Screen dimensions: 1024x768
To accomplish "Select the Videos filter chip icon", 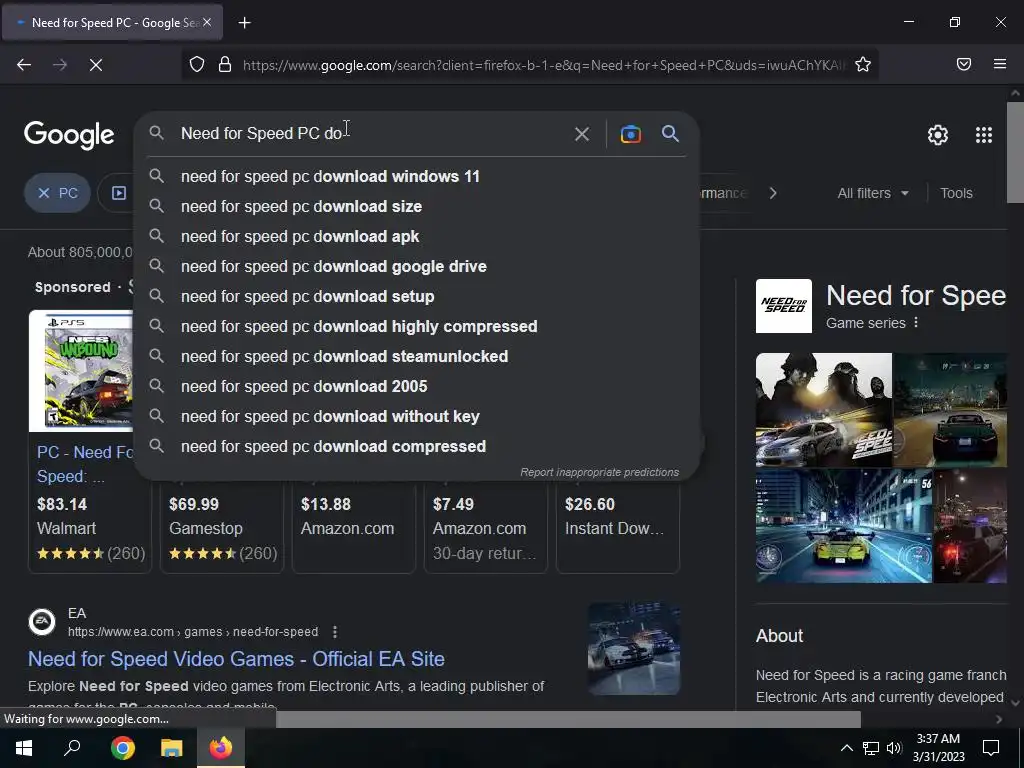I will [118, 193].
